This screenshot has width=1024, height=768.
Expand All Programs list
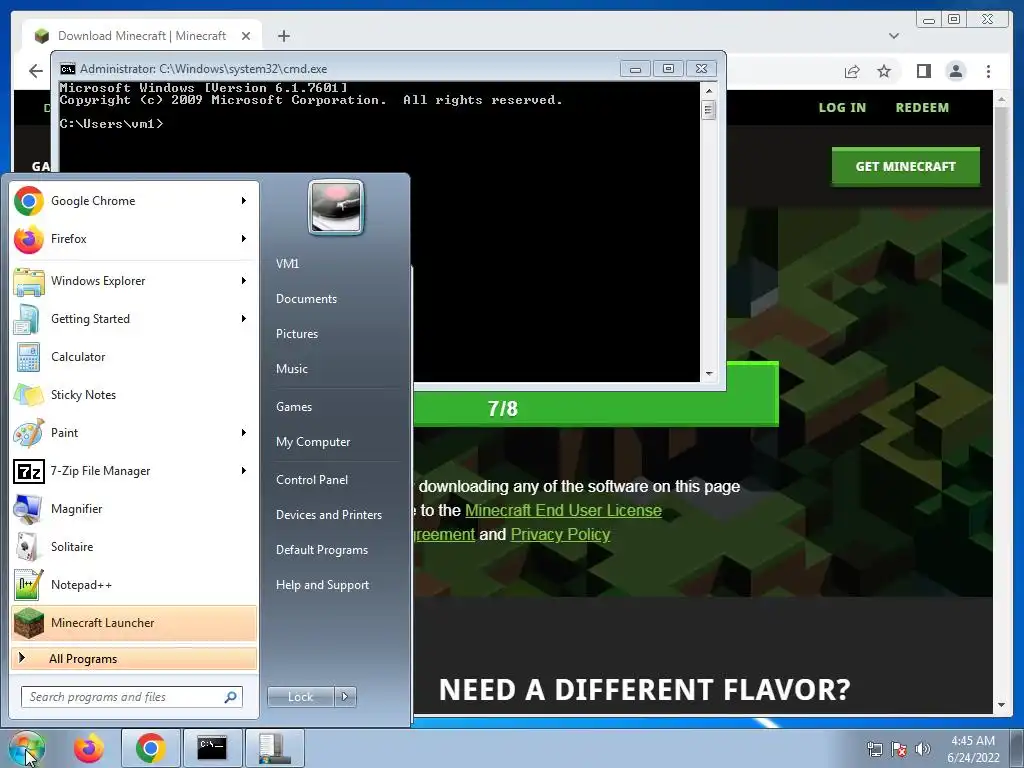click(134, 659)
